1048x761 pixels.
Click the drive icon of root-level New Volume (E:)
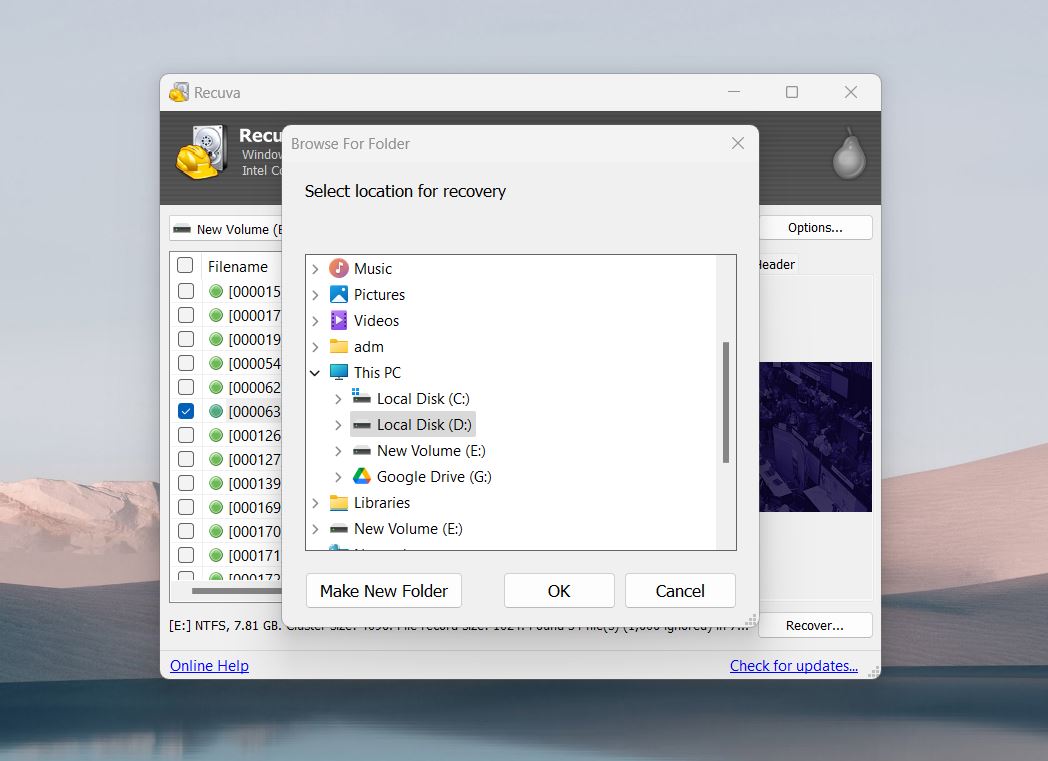pyautogui.click(x=339, y=529)
